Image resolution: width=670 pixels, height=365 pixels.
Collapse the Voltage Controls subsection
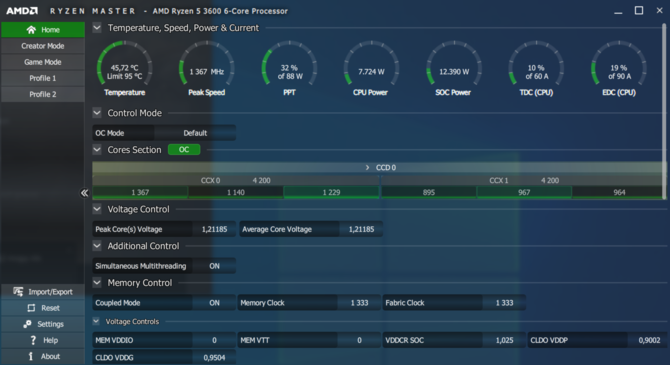[96, 321]
